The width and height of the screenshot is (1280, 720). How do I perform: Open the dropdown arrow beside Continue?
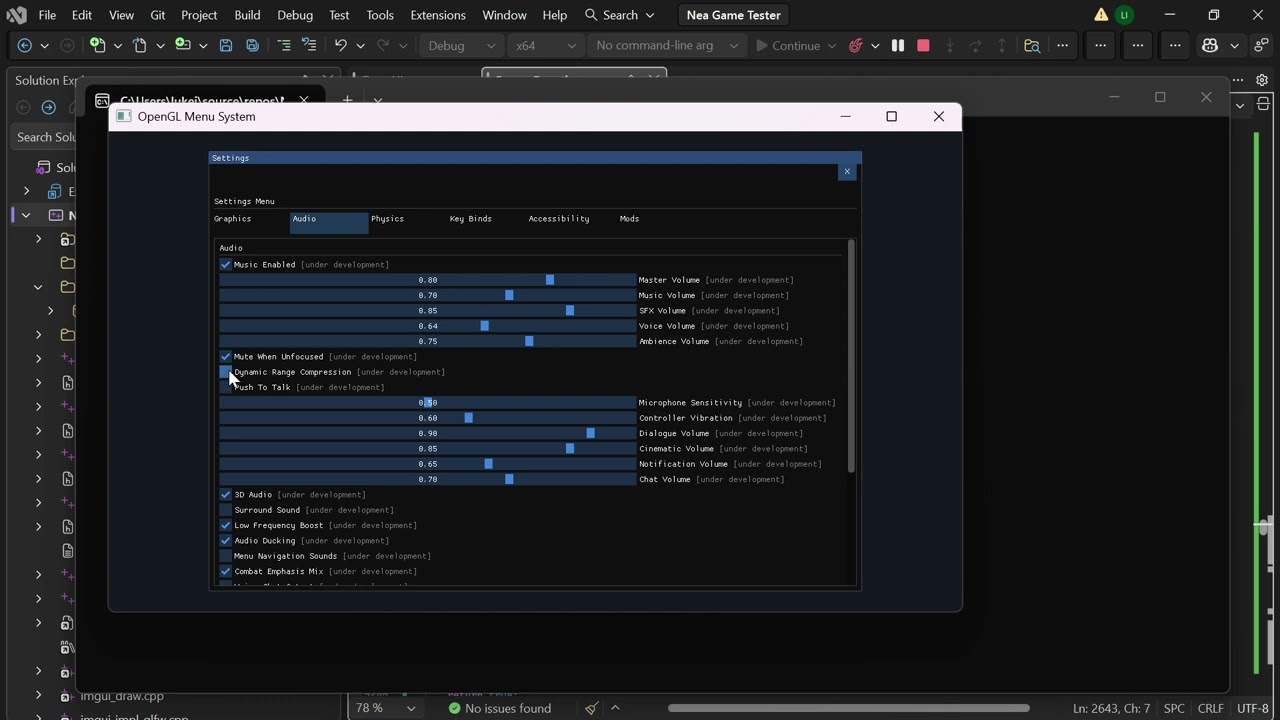tap(832, 46)
